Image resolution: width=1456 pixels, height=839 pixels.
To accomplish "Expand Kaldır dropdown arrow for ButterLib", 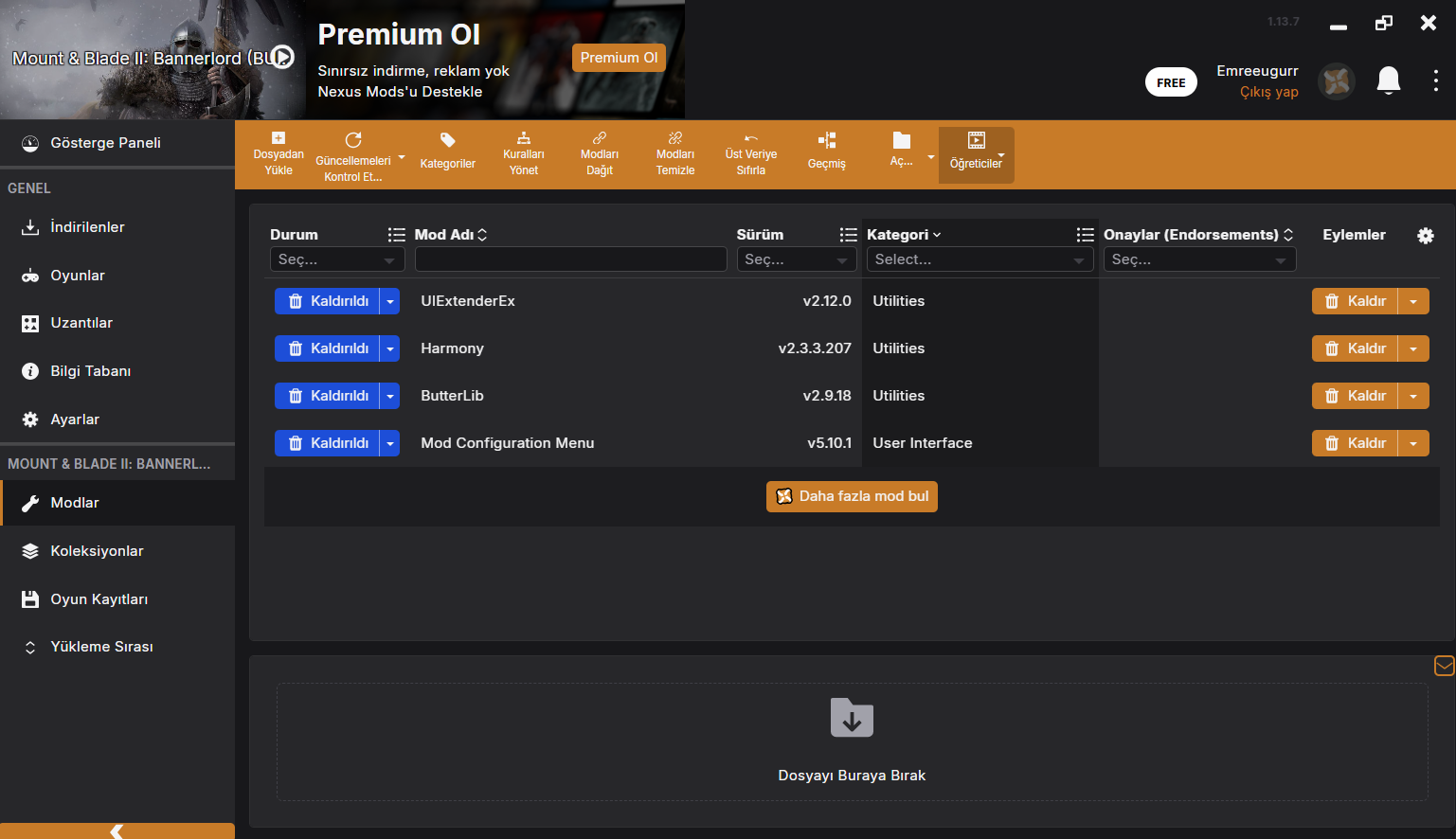I will (1413, 396).
